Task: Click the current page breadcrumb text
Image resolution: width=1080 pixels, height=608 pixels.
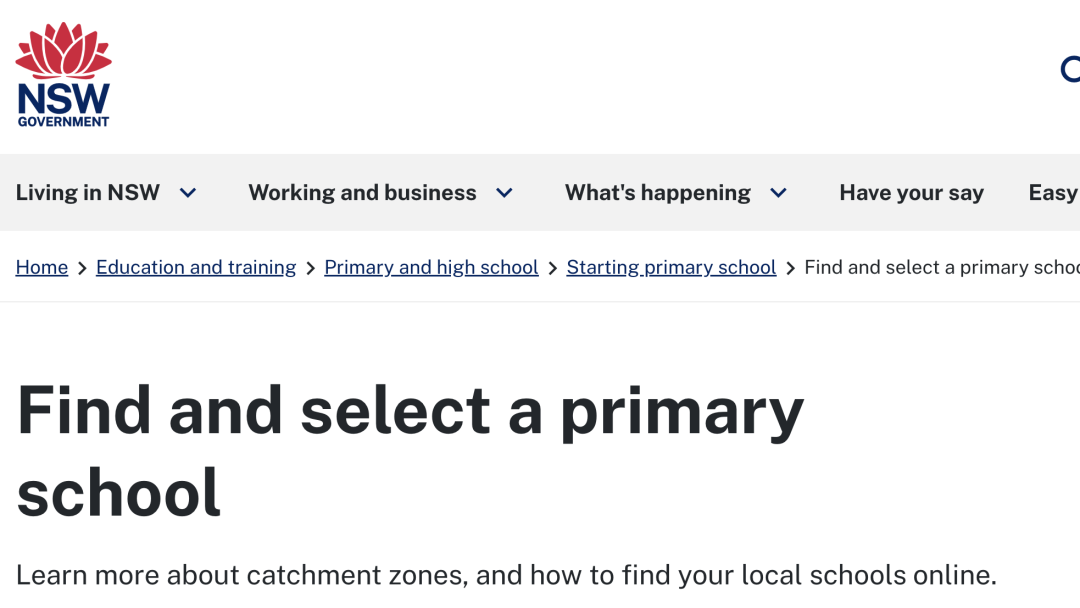Action: click(940, 268)
